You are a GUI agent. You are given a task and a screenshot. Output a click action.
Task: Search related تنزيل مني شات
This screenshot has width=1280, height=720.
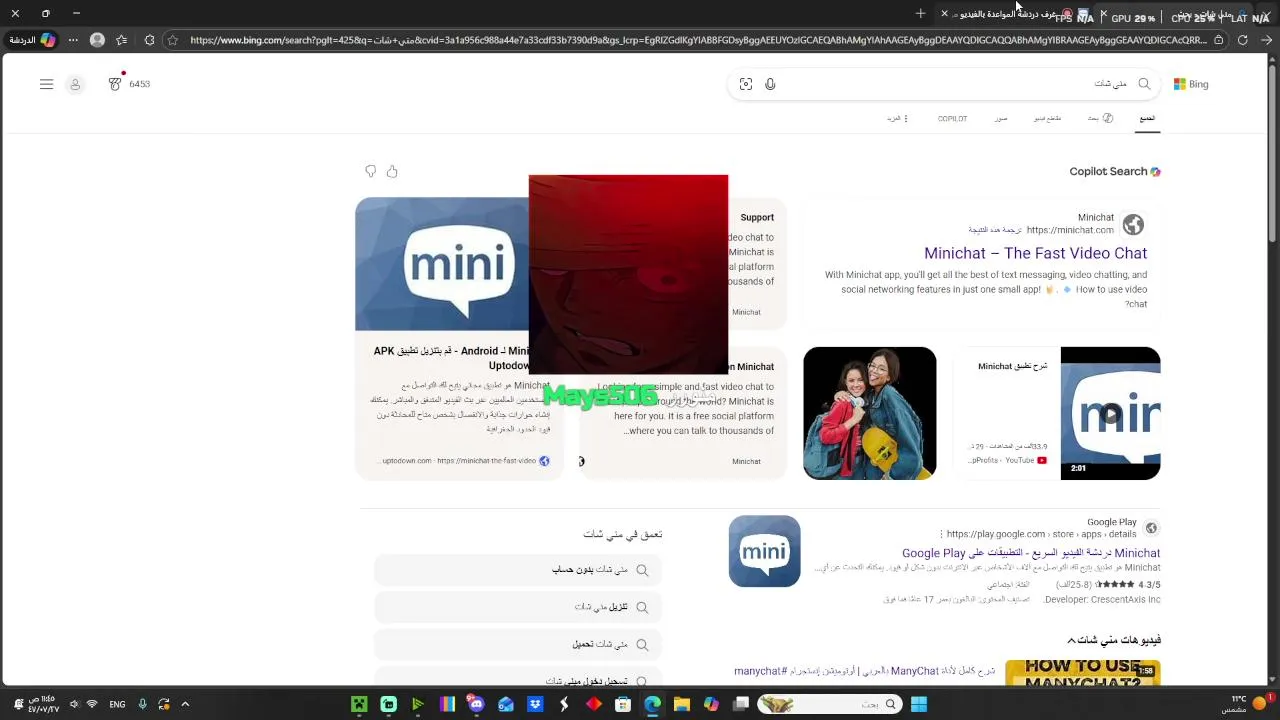[x=518, y=607]
